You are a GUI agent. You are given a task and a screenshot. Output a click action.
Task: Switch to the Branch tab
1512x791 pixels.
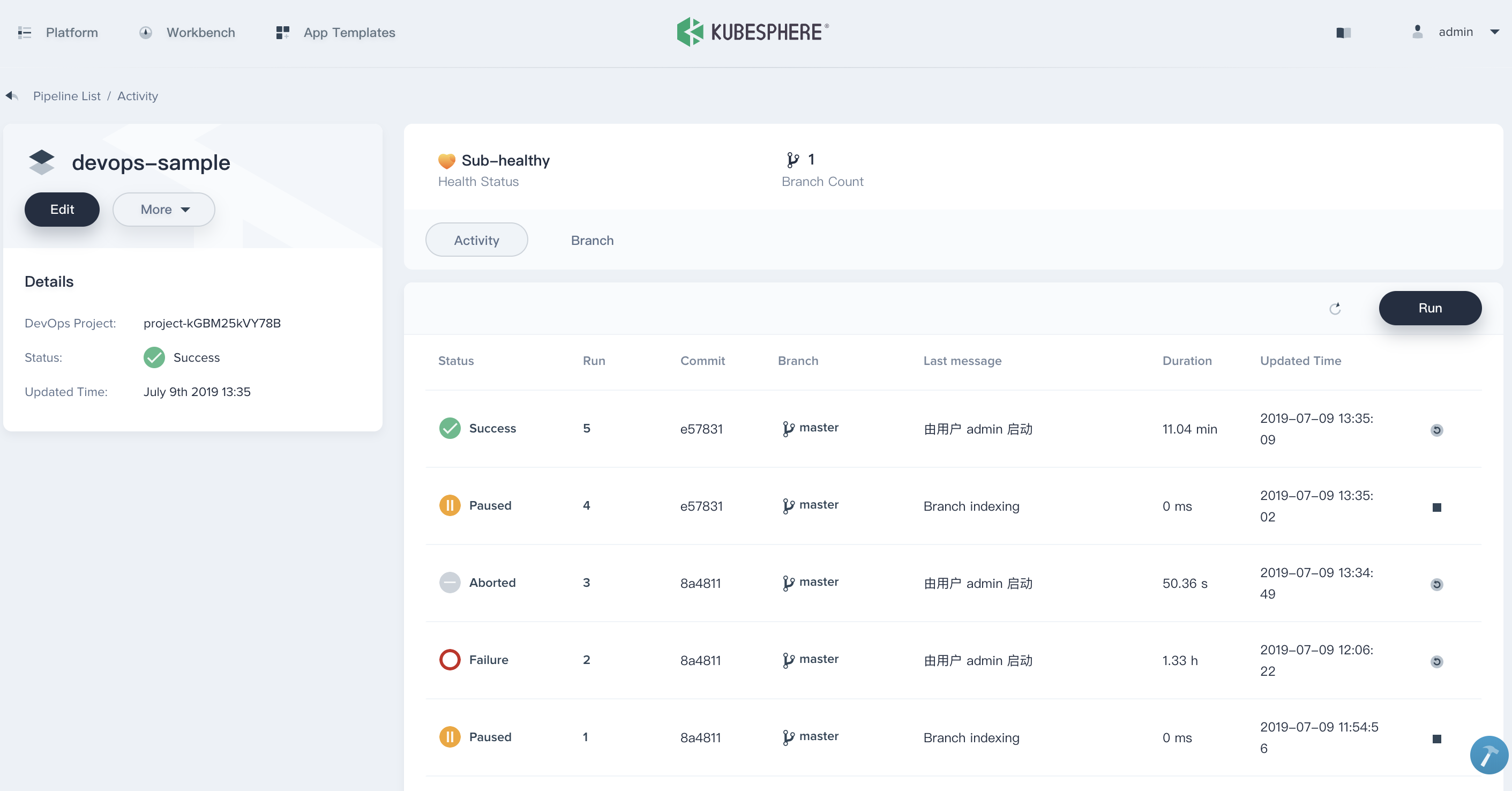592,240
